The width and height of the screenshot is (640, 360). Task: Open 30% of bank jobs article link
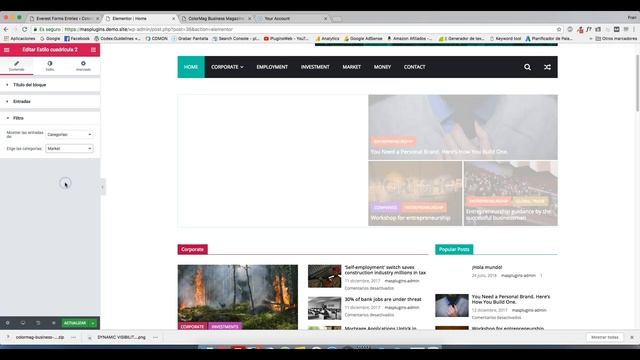point(383,299)
